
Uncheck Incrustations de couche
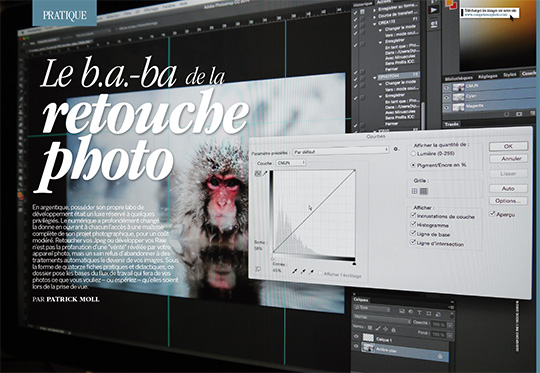(413, 215)
